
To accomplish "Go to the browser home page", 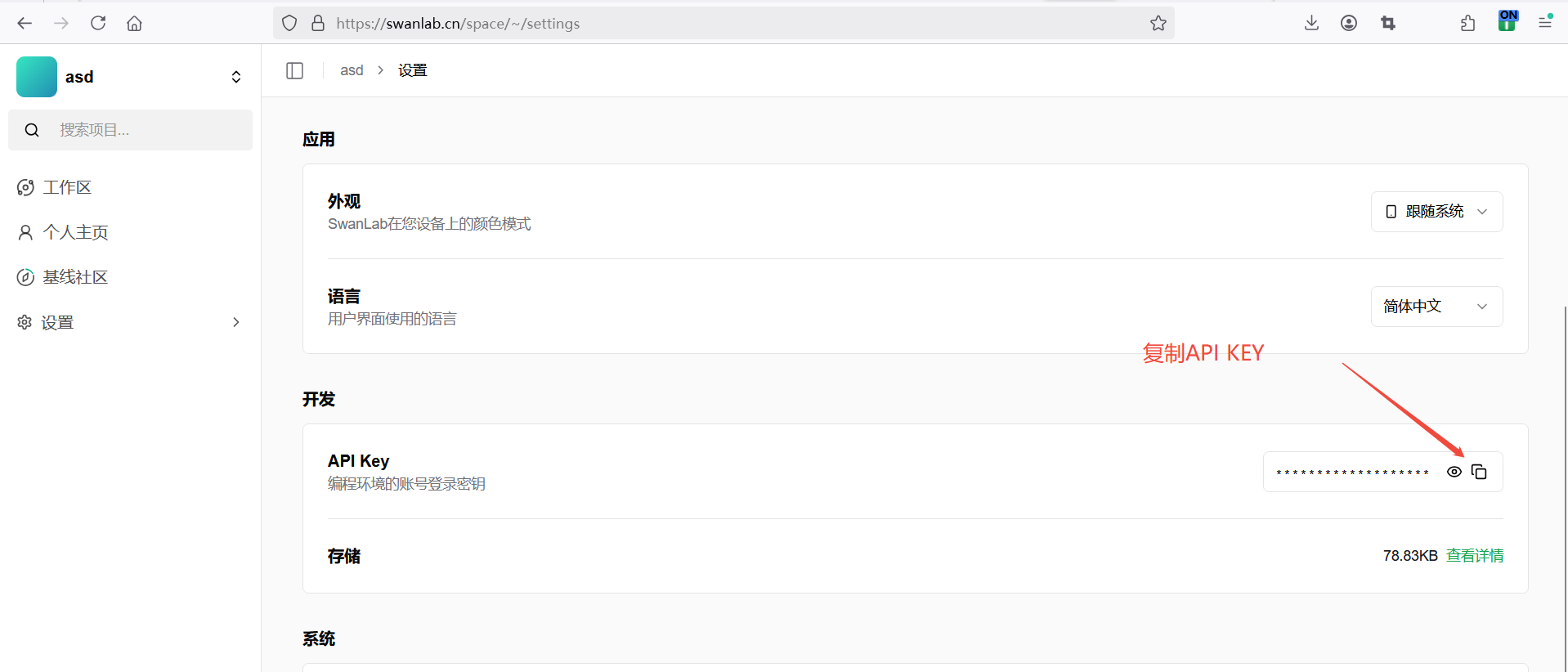I will coord(134,23).
